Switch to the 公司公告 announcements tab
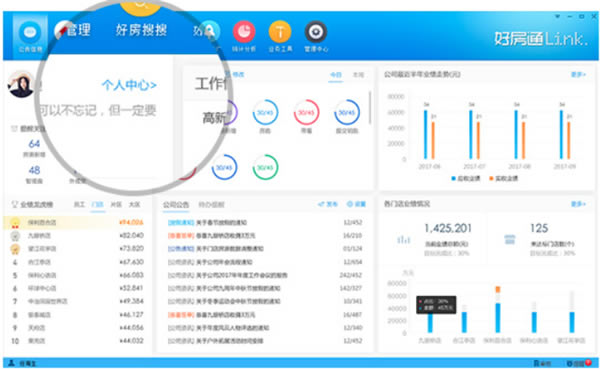This screenshot has width=600, height=369. coord(176,205)
